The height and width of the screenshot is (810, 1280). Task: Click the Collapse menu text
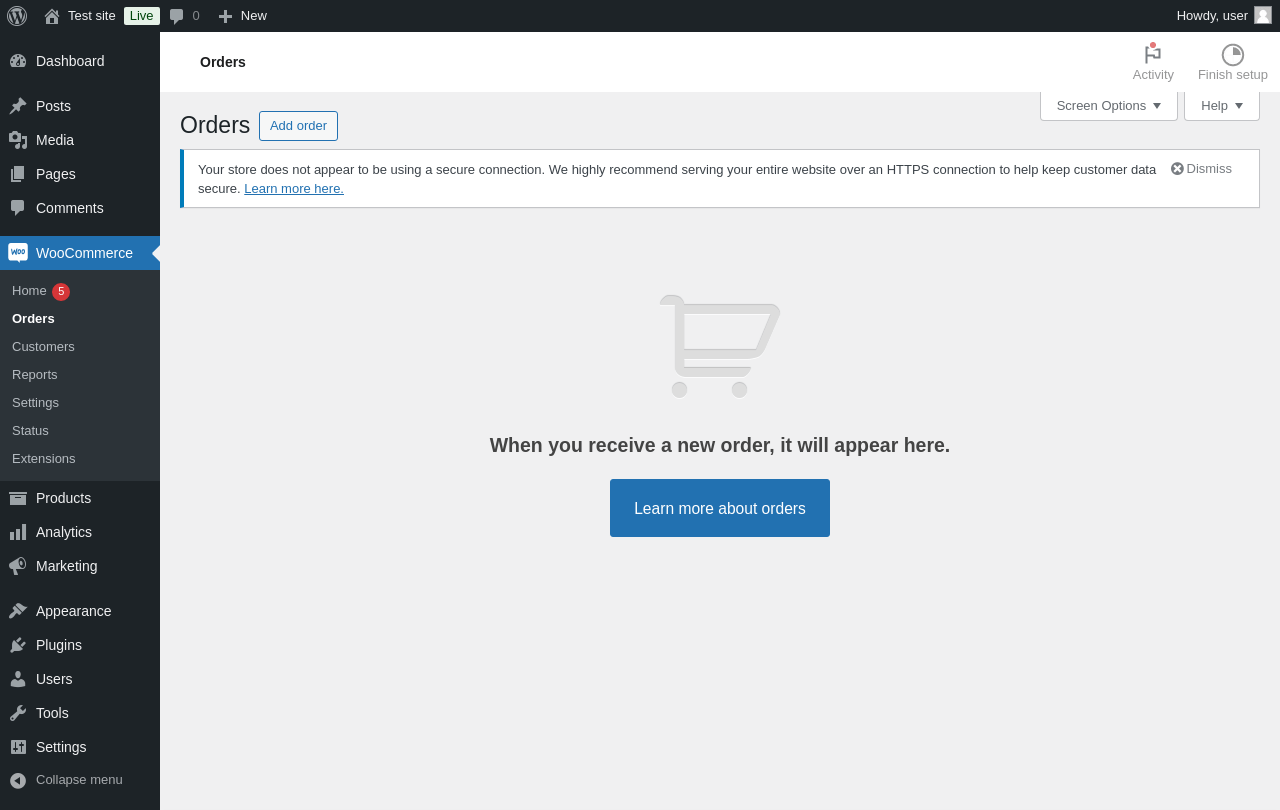pos(79,780)
